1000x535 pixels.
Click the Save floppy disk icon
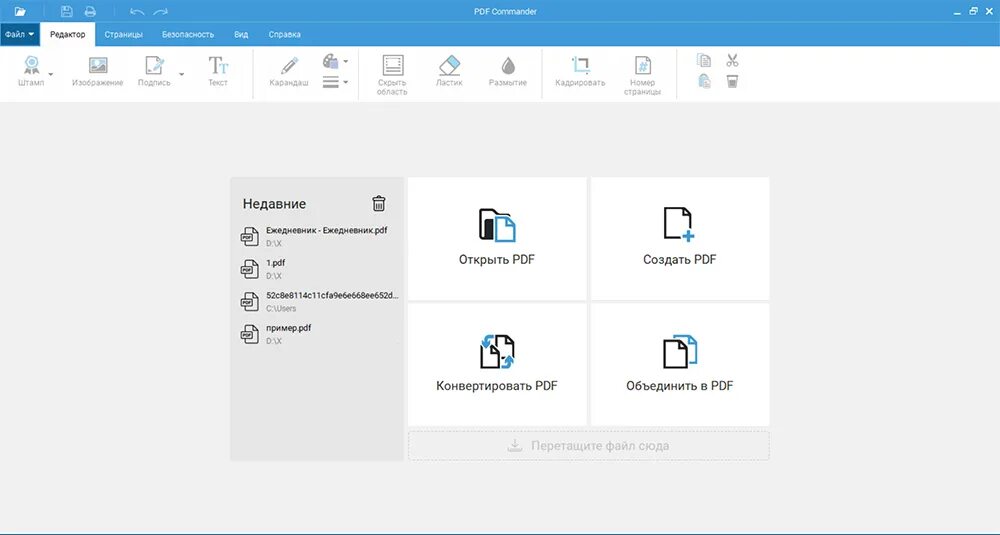coord(66,11)
